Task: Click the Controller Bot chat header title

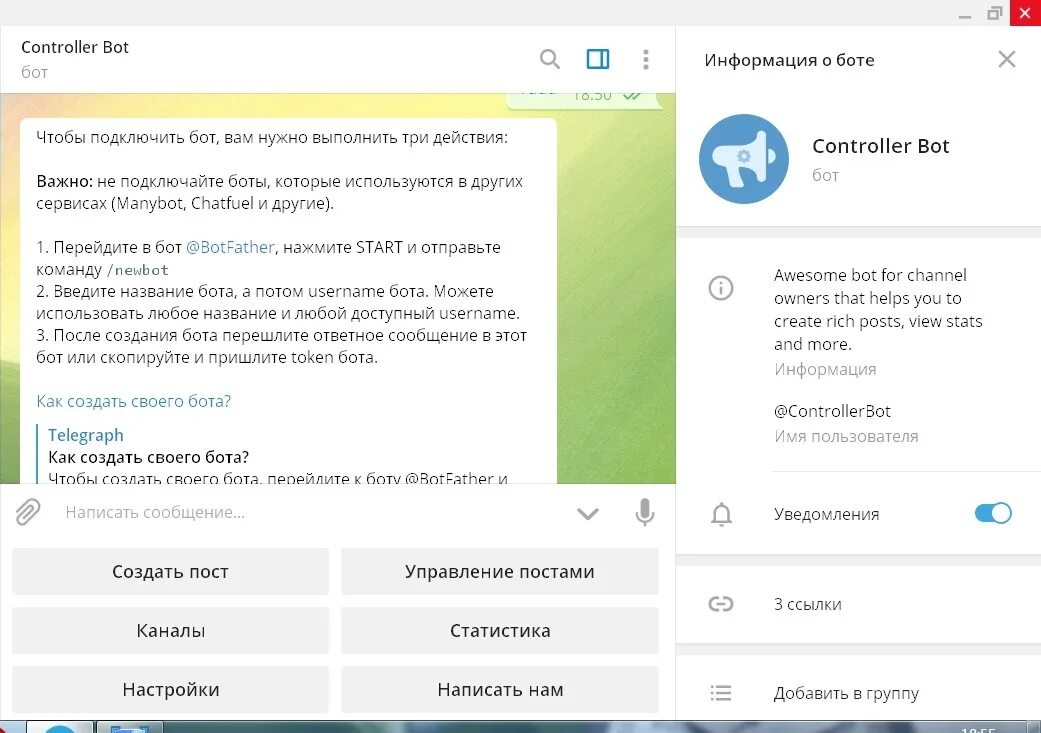Action: pos(75,47)
